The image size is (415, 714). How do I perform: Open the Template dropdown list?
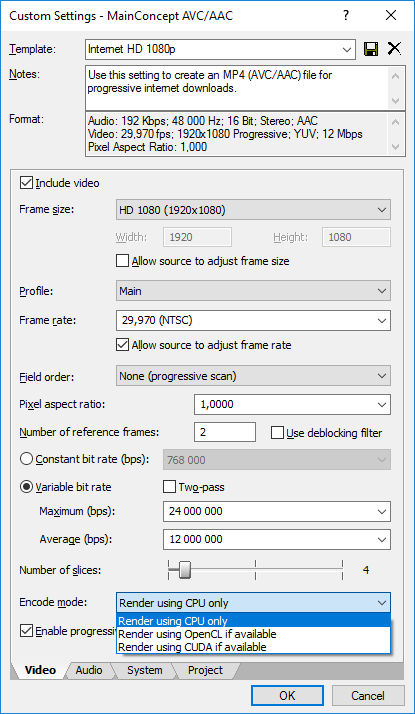coord(347,49)
